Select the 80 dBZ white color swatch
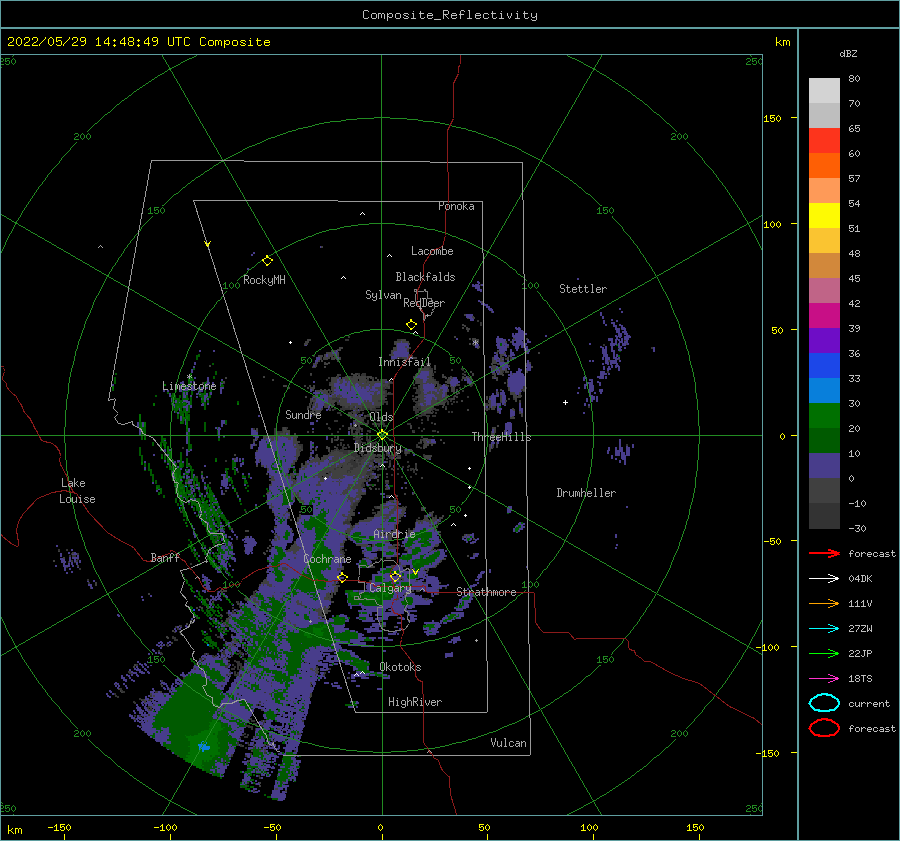This screenshot has width=900, height=841. [x=824, y=91]
